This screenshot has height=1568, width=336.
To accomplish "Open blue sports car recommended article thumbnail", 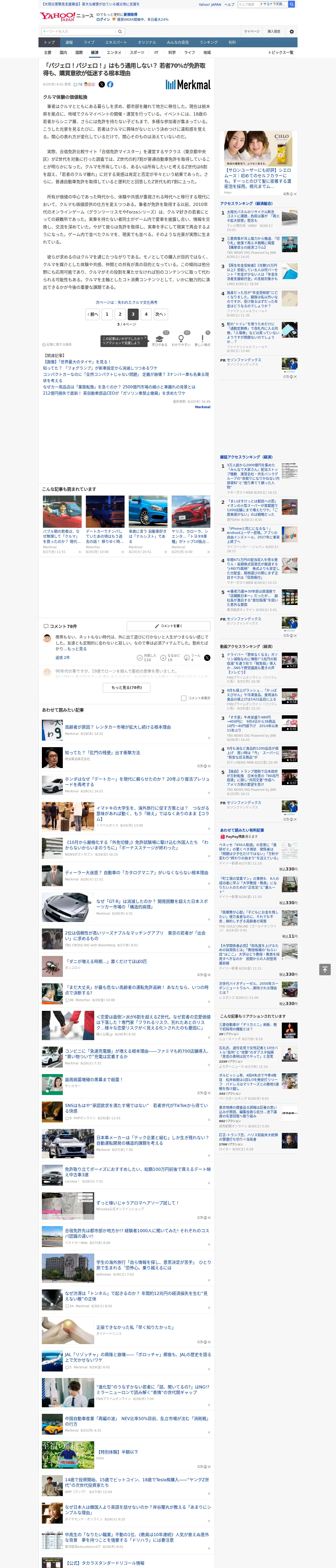I will [x=148, y=511].
